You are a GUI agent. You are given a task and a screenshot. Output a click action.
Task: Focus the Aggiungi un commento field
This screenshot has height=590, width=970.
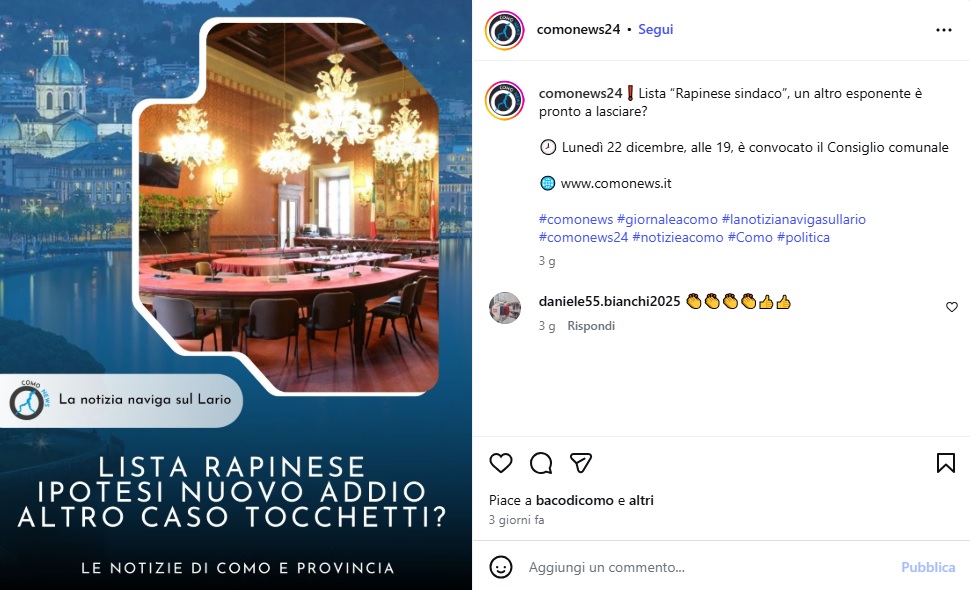705,567
